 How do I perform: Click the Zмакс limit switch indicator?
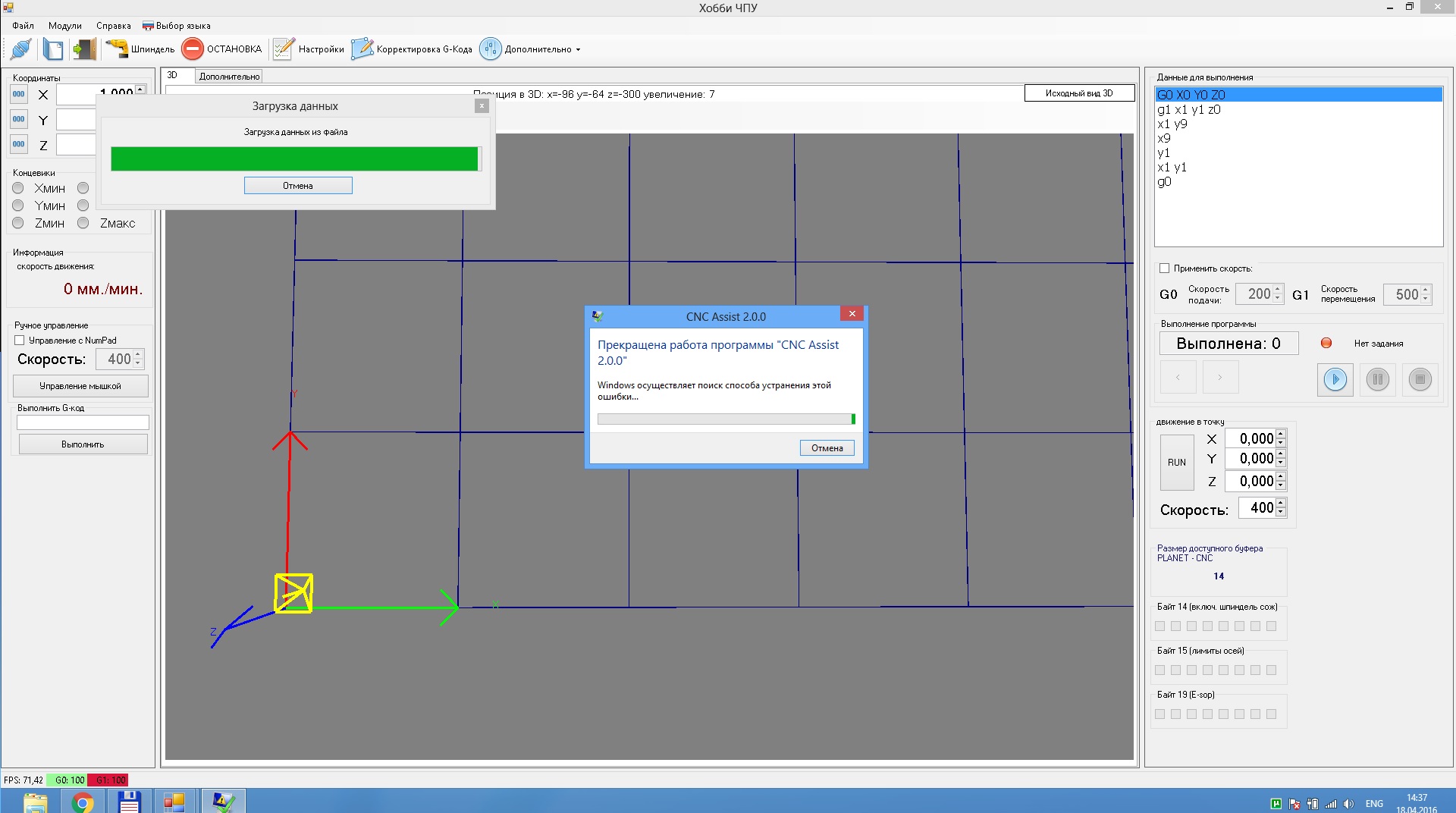click(83, 223)
